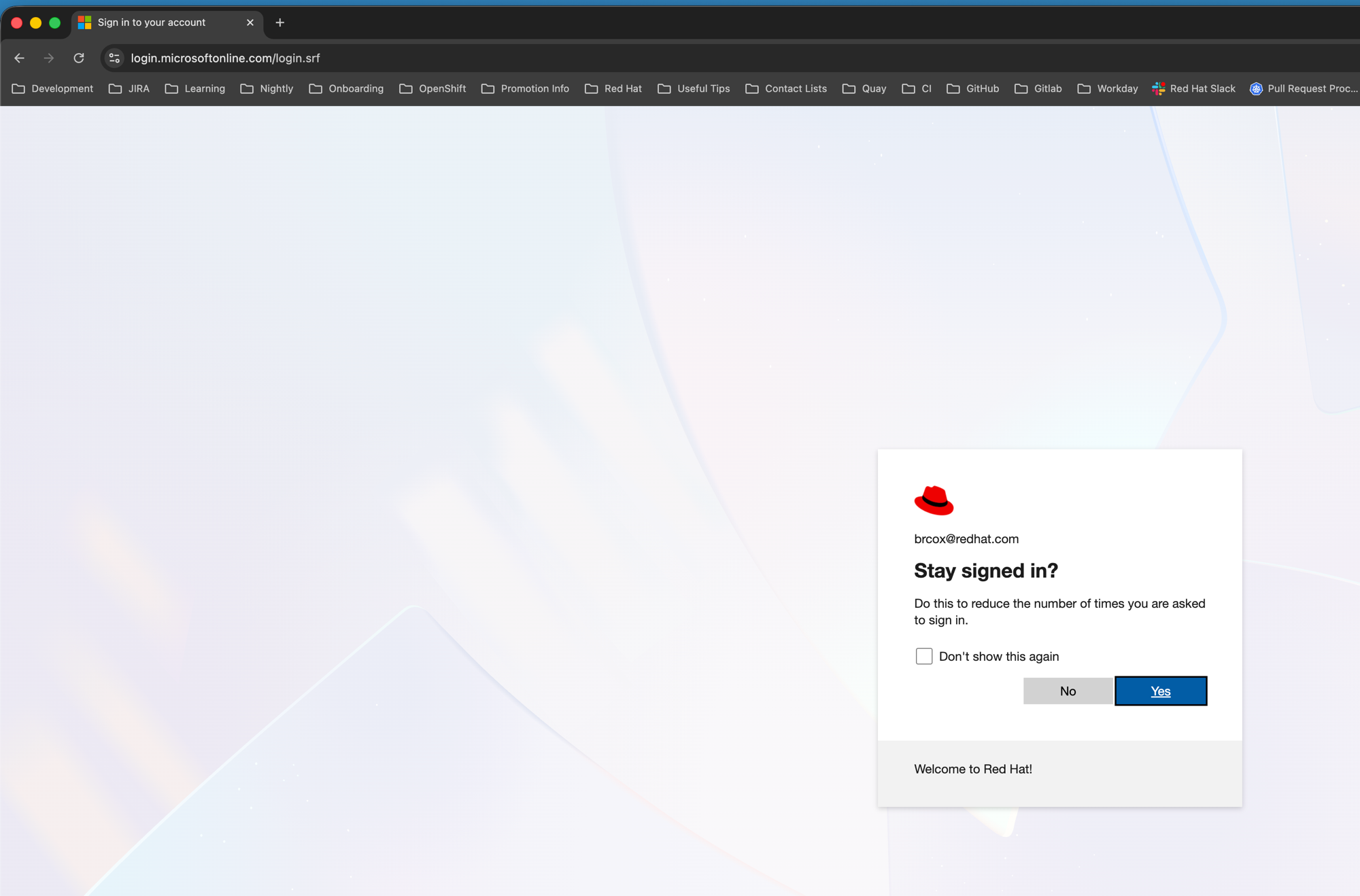
Task: Open the Nightly bookmarks folder
Action: 267,88
